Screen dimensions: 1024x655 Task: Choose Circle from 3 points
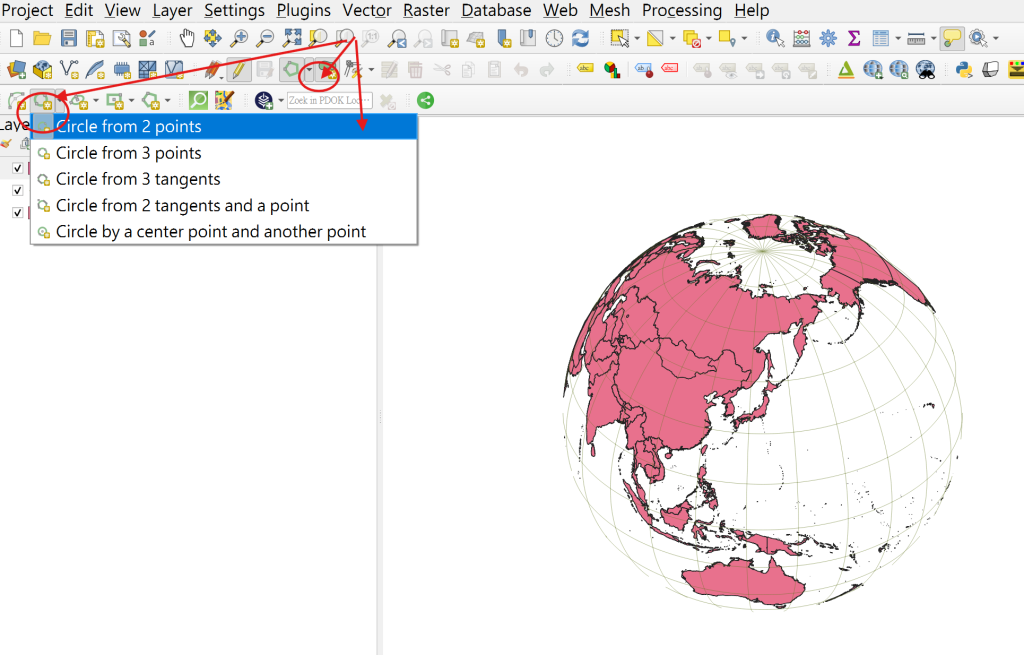click(x=224, y=153)
